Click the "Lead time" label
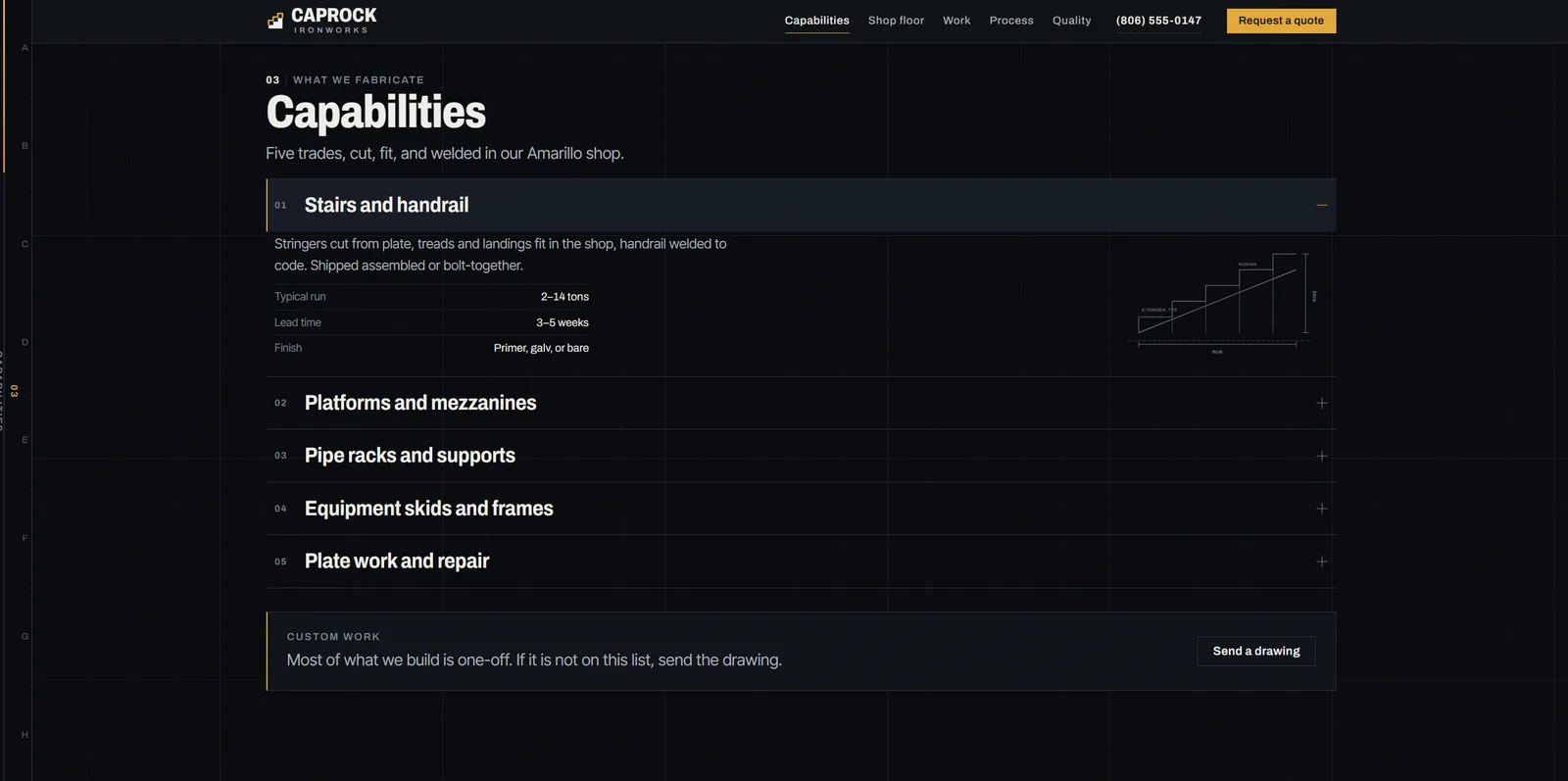The height and width of the screenshot is (781, 1568). (298, 322)
